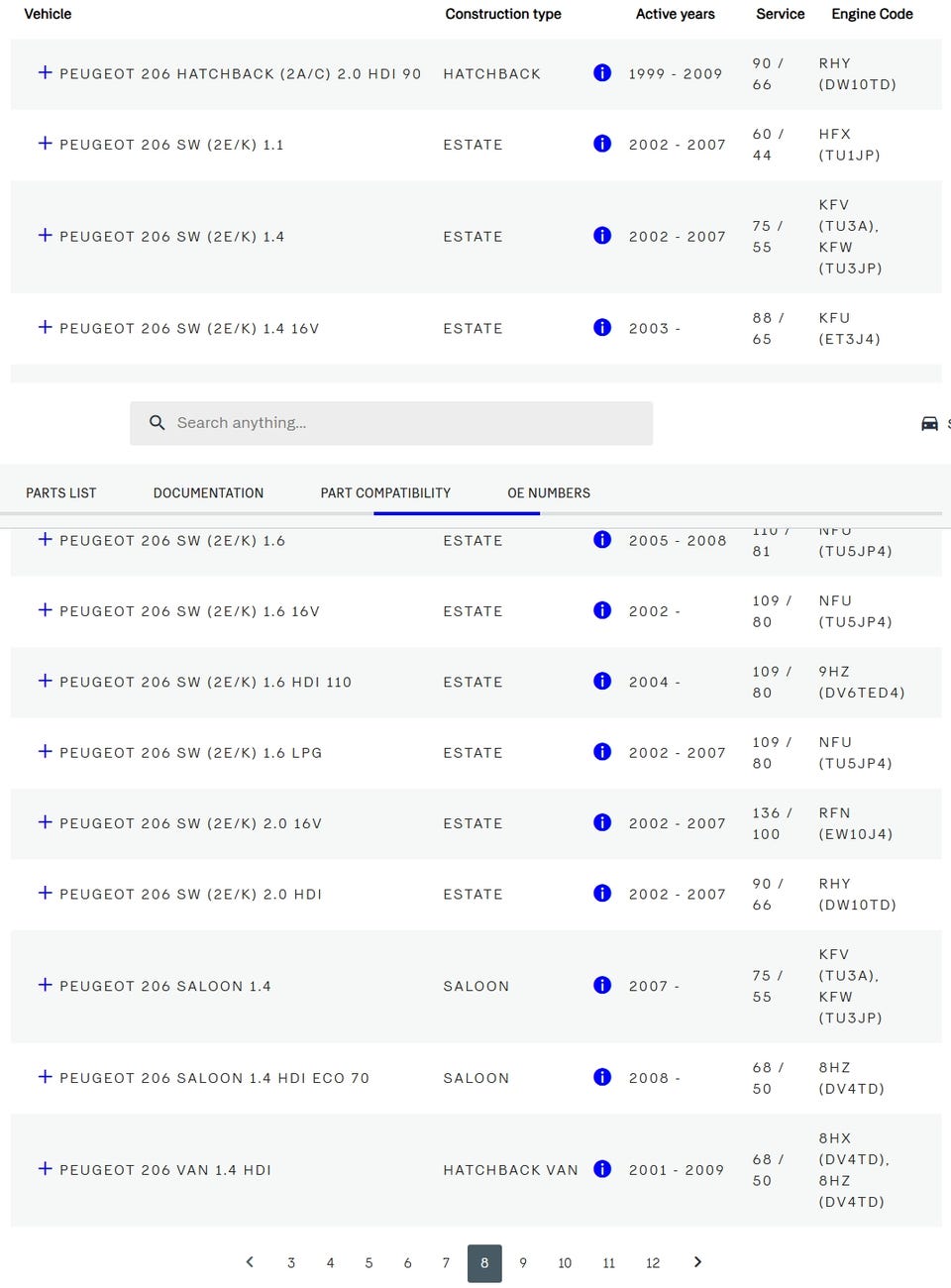Open the Documentation tab
The image size is (951, 1288).
click(208, 492)
